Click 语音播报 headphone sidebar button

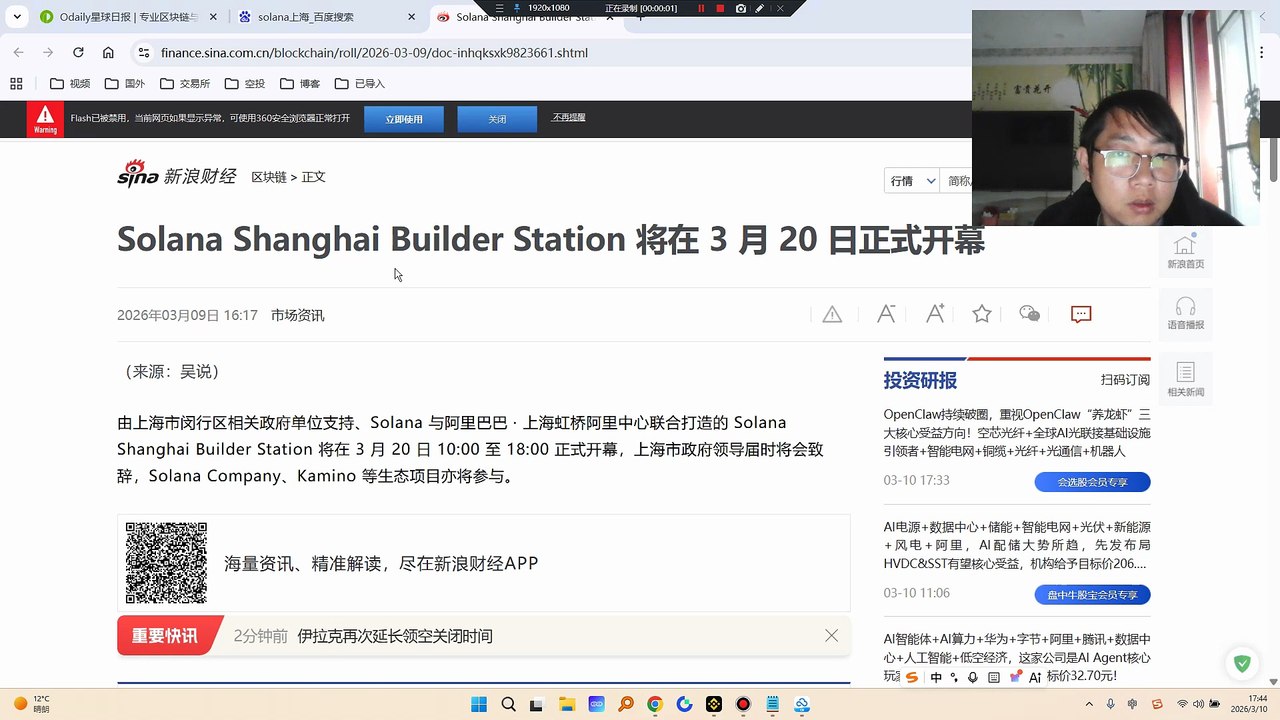(x=1186, y=313)
